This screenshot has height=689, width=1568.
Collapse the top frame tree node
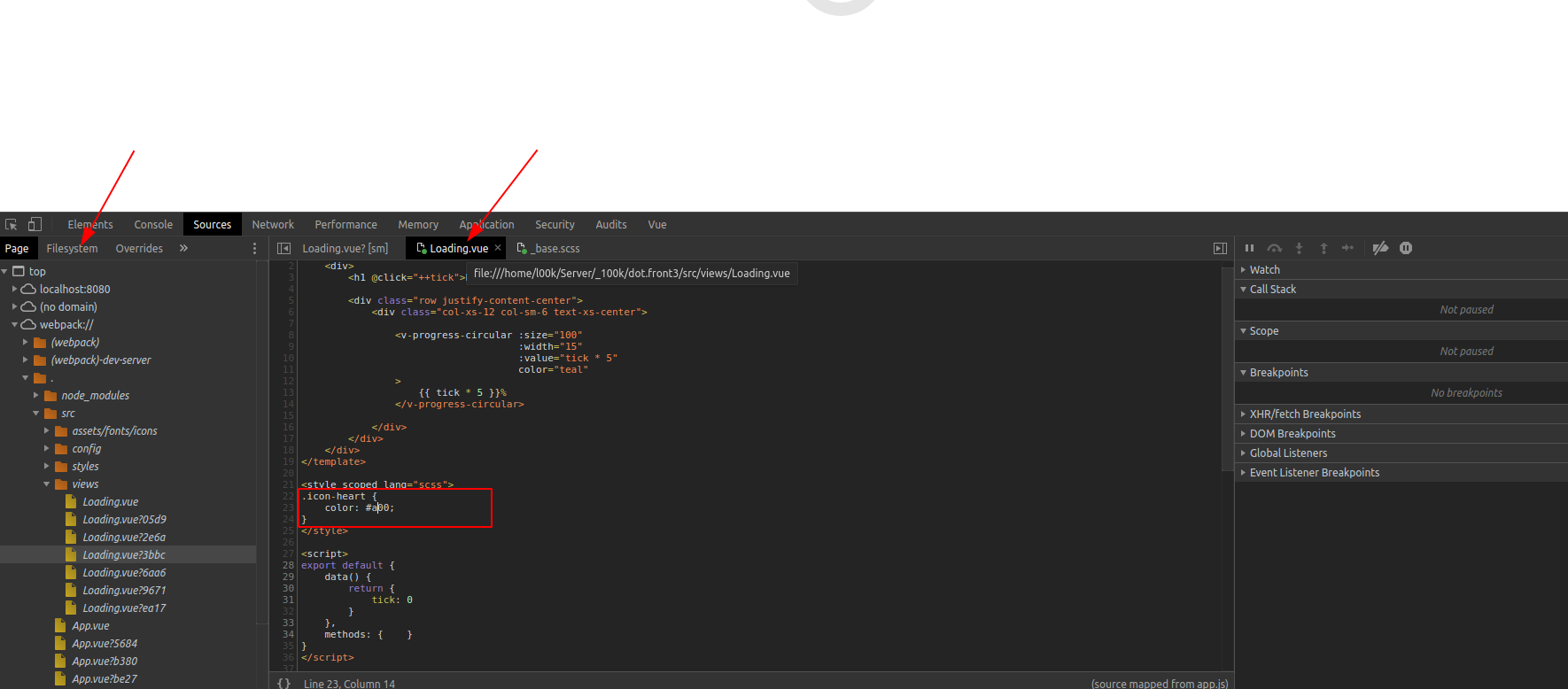4,272
